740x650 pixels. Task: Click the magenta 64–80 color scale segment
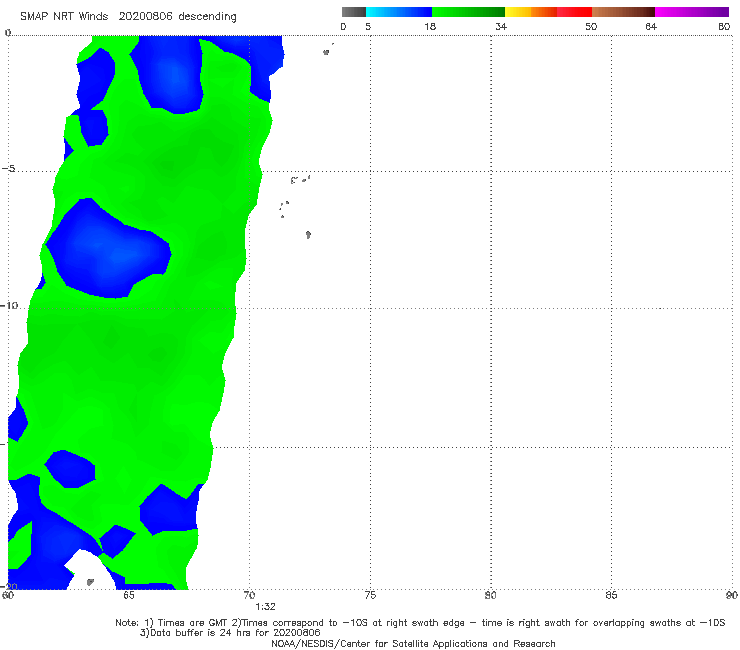[x=692, y=12]
